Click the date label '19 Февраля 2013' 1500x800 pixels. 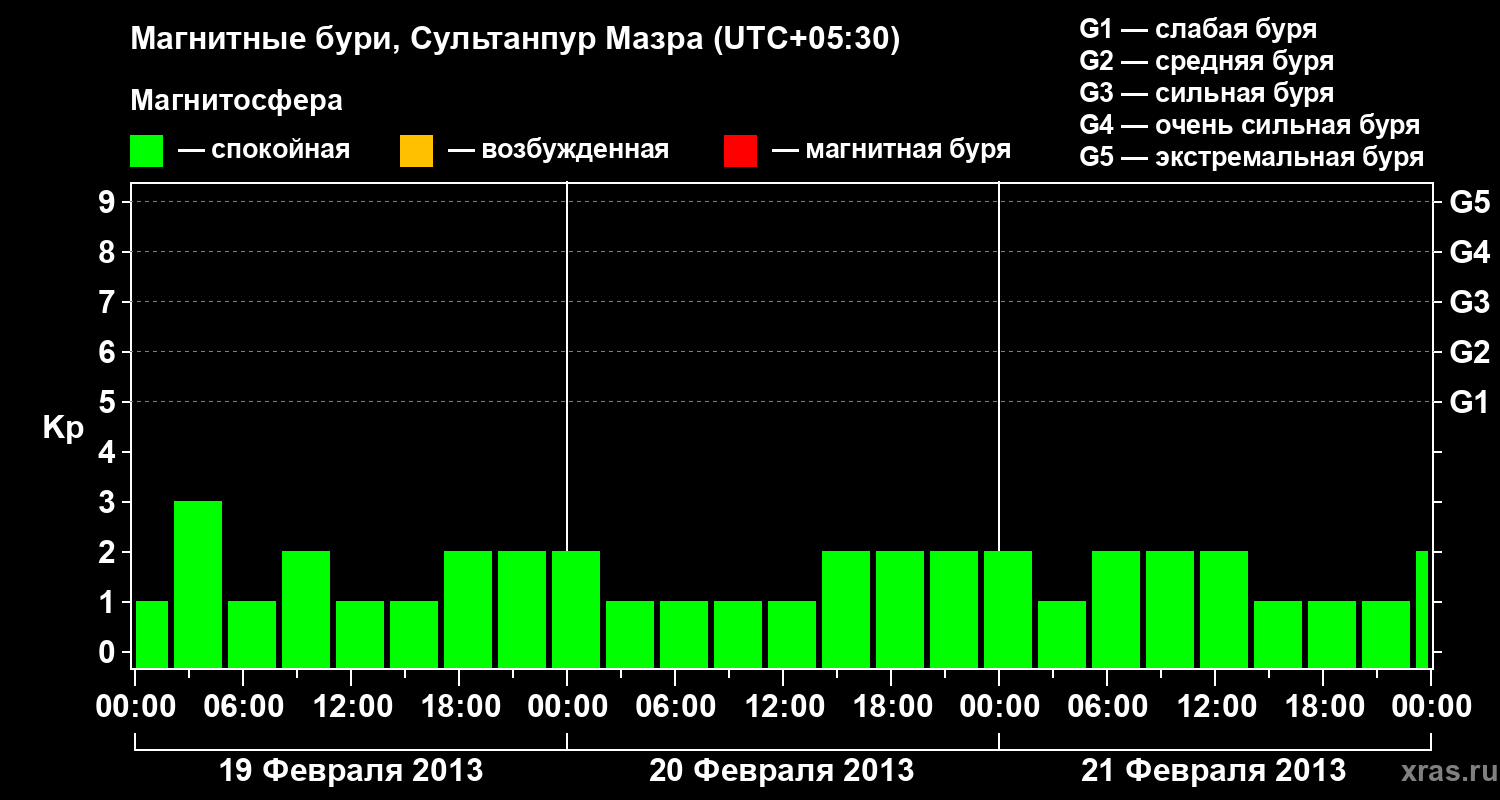[x=351, y=771]
